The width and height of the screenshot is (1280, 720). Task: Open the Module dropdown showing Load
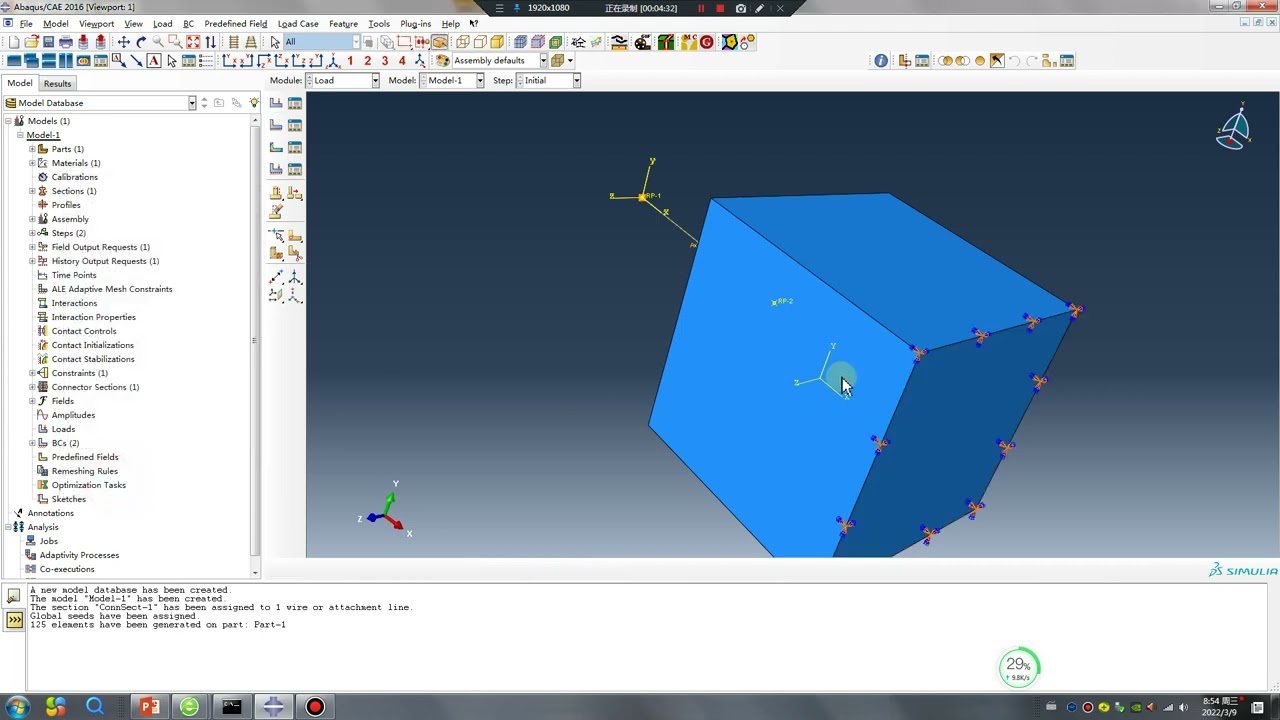tap(375, 81)
